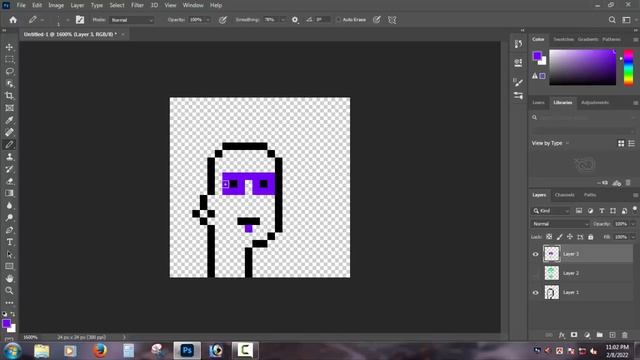Screen dimensions: 640x360
Task: Select the Zoom tool
Action: point(9,291)
